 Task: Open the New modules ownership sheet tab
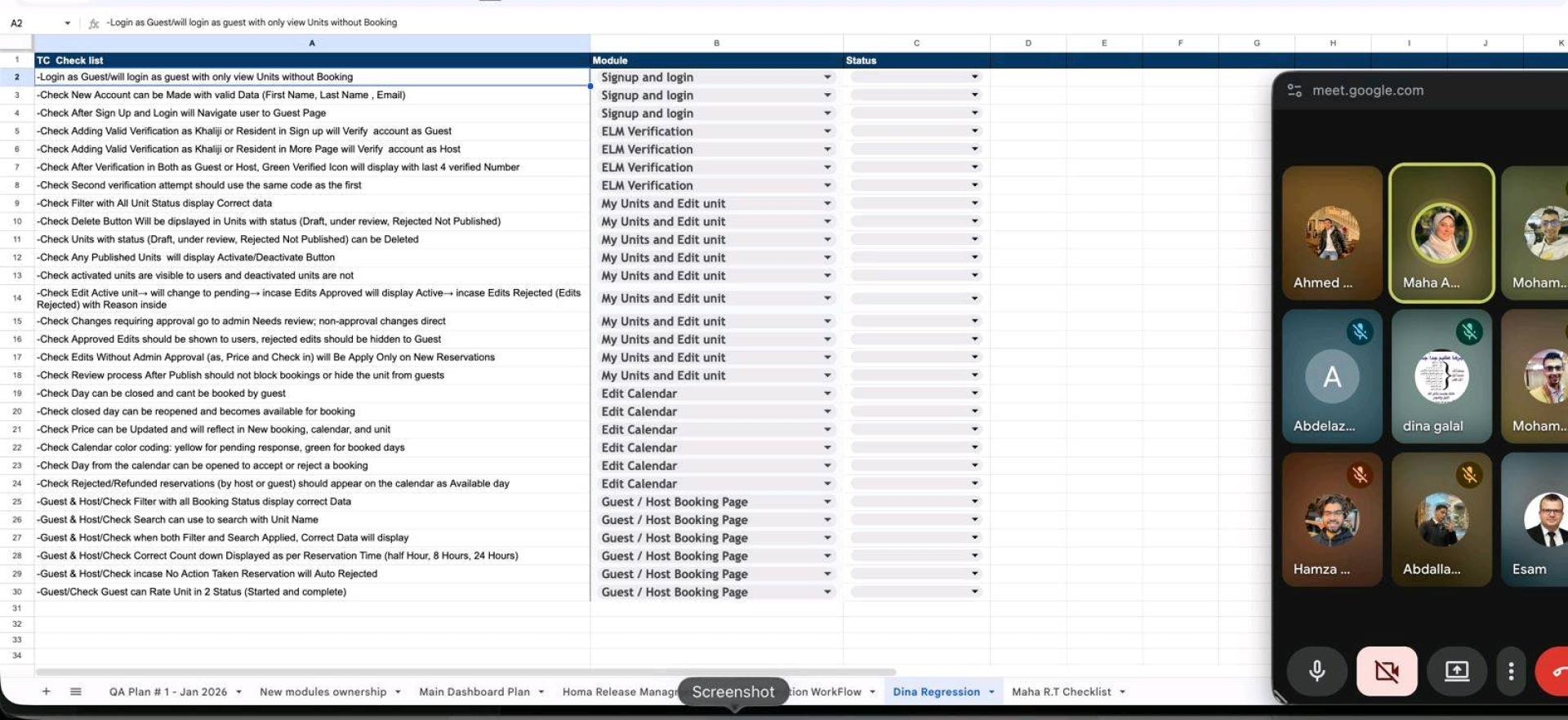point(323,691)
